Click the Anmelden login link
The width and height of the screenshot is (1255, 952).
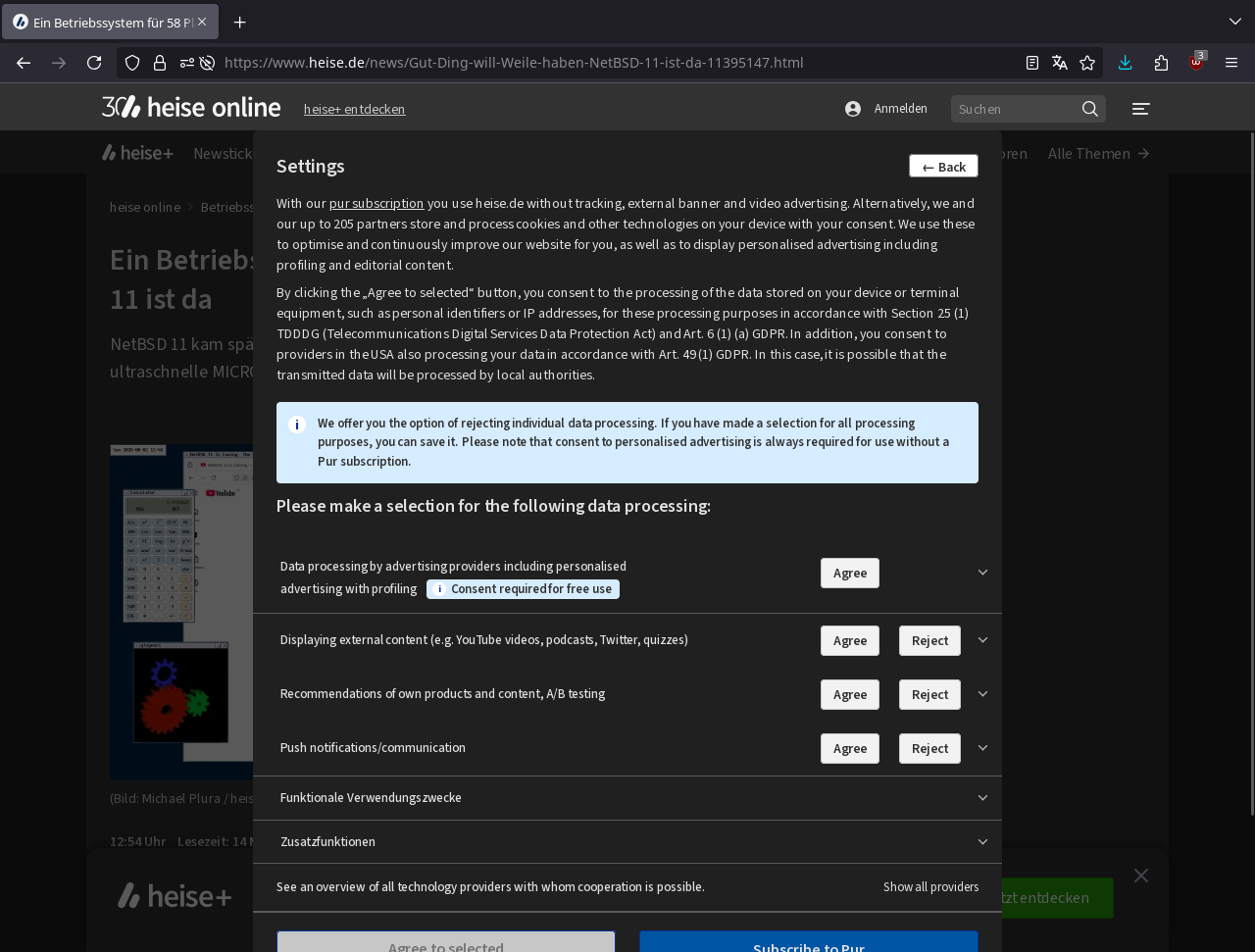pyautogui.click(x=900, y=109)
